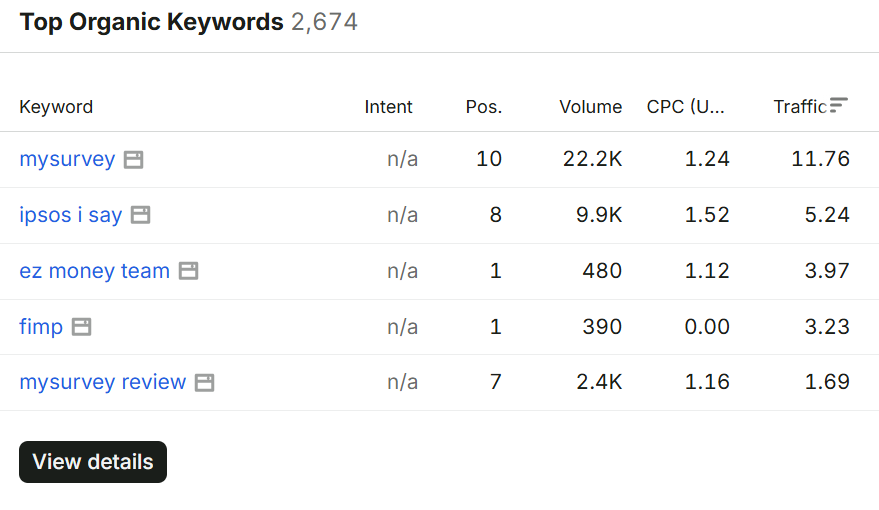This screenshot has height=510, width=879.
Task: Click the CPC (U... column header
Action: 686,106
